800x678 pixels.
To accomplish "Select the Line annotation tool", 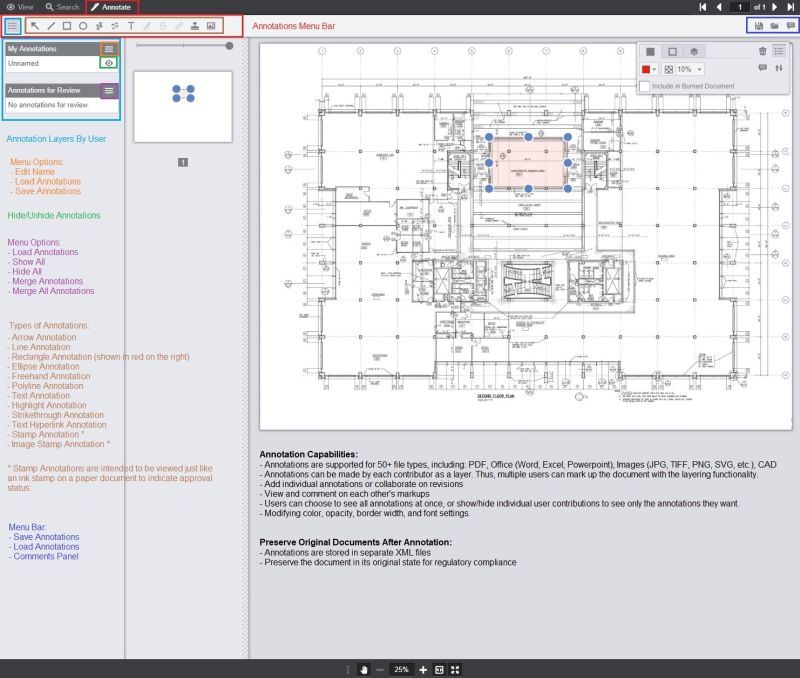I will point(52,28).
